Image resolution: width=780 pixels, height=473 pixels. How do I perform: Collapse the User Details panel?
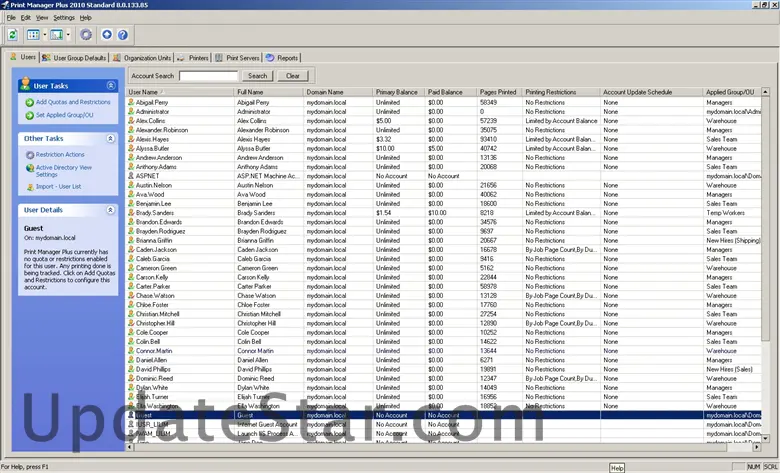109,210
